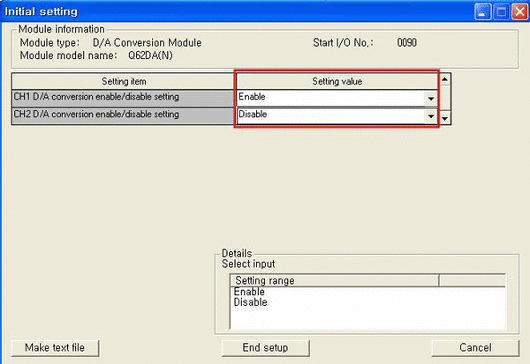Image resolution: width=530 pixels, height=364 pixels.
Task: Click the End setup button
Action: click(x=265, y=348)
